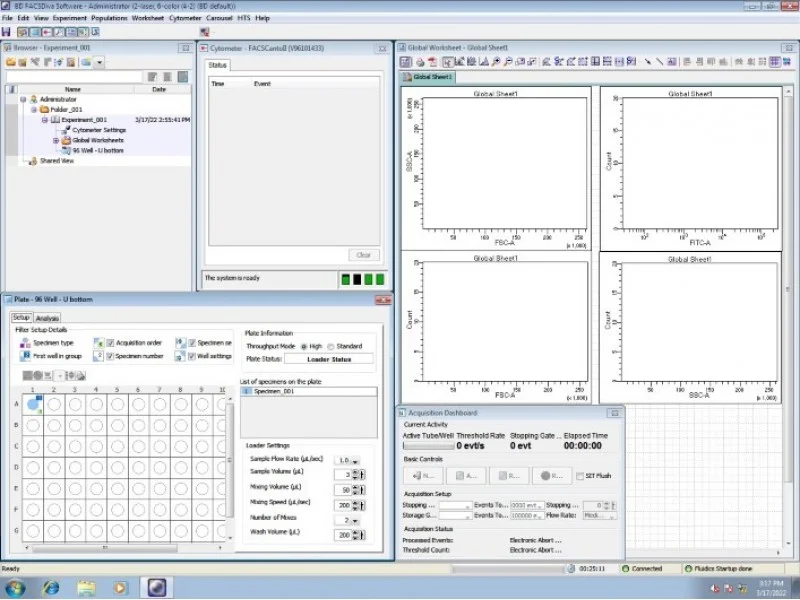Open the Populations menu
800x600 pixels.
click(109, 18)
